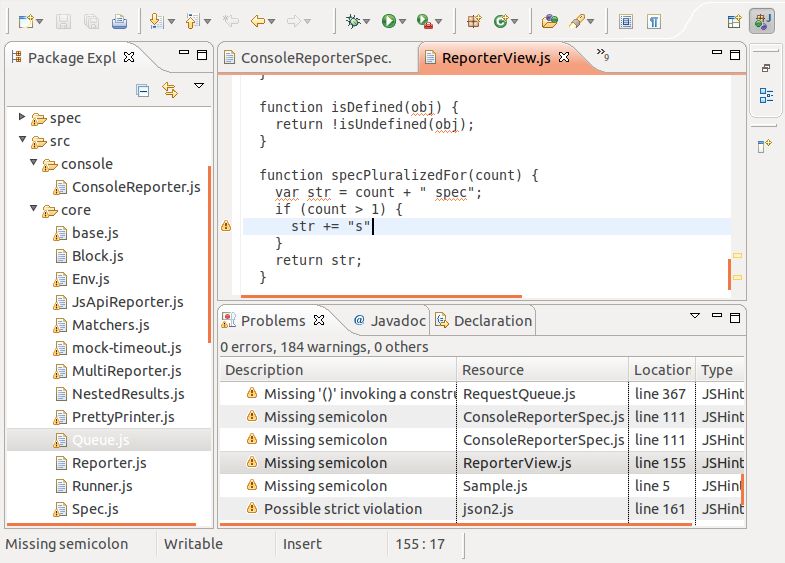Click the Print icon in toolbar

coord(119,22)
